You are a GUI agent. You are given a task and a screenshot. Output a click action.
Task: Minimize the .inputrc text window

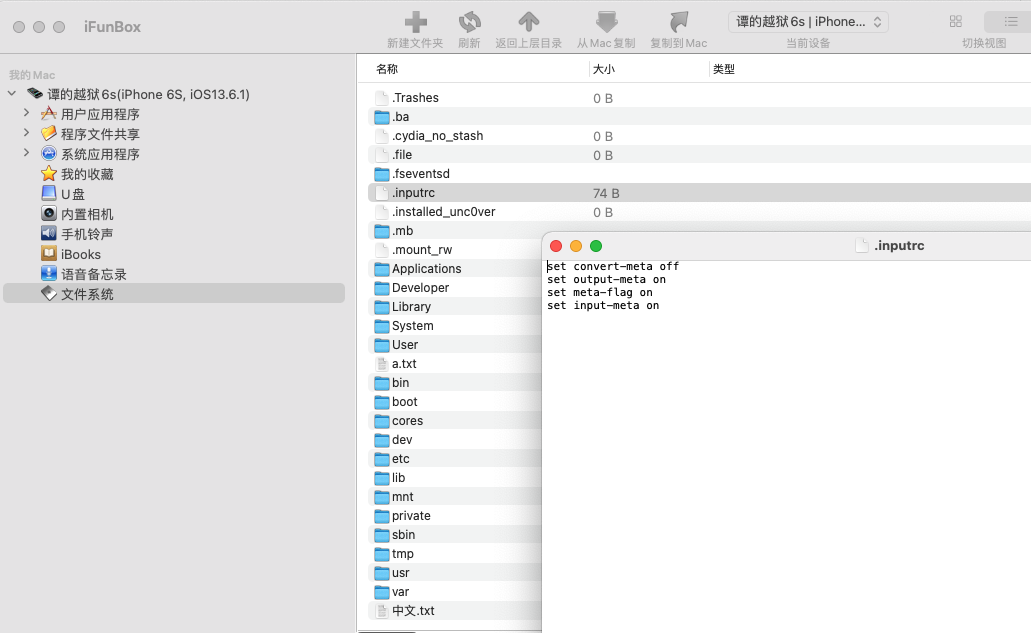pyautogui.click(x=576, y=246)
